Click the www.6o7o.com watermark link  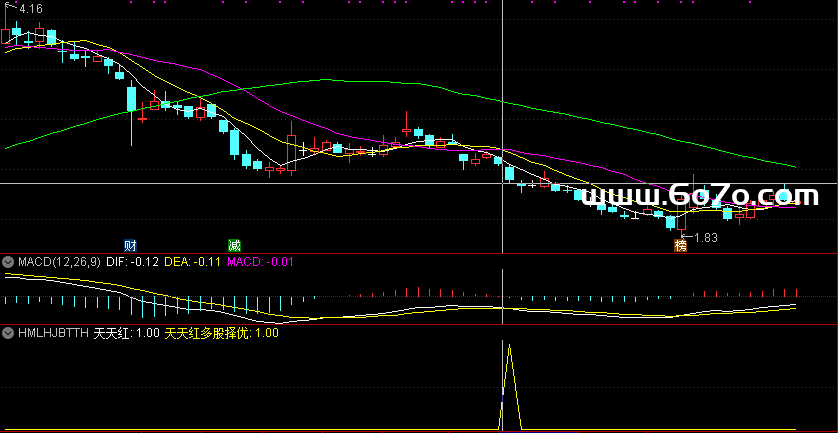(699, 195)
